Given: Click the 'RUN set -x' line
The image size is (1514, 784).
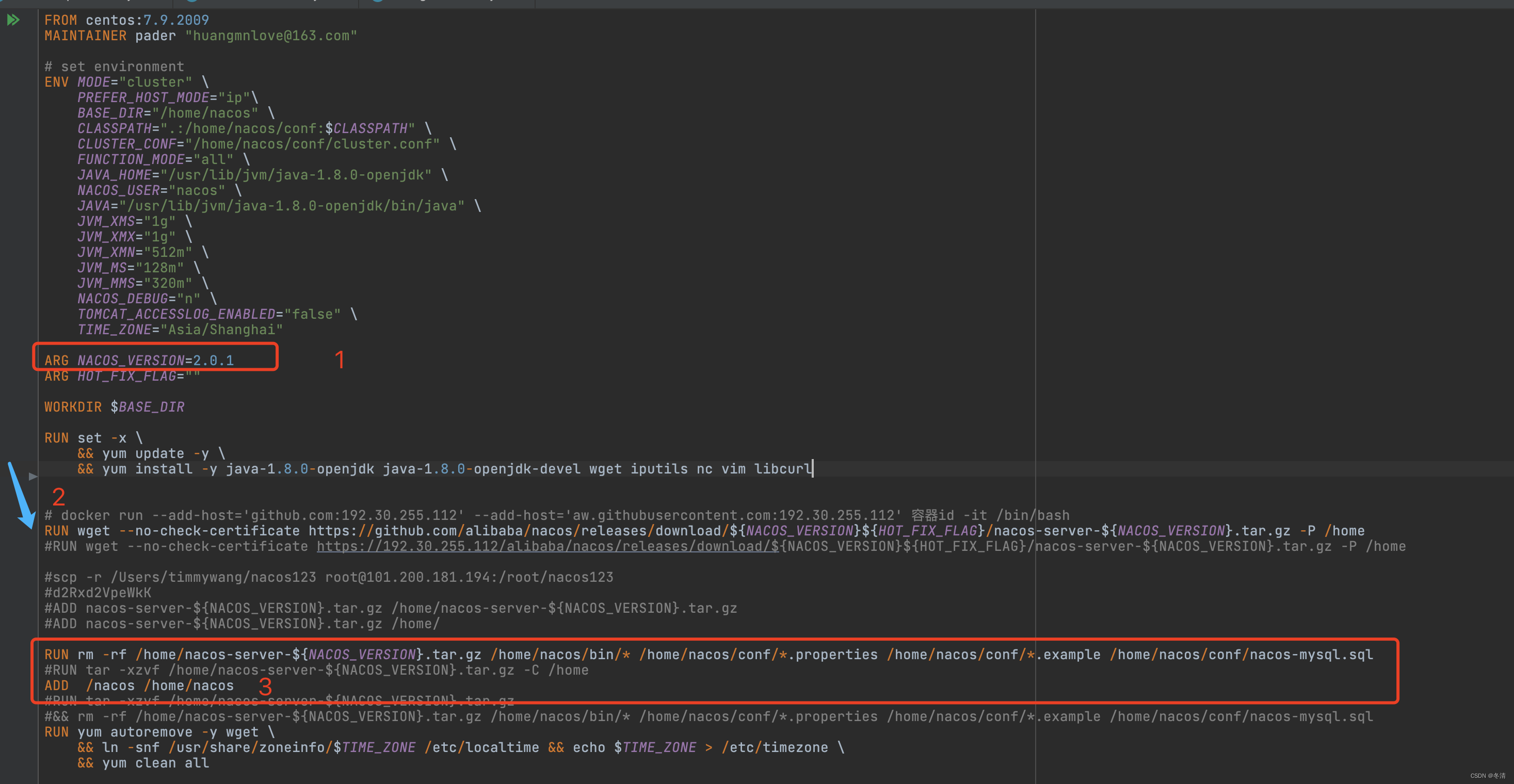Looking at the screenshot, I should coord(93,438).
